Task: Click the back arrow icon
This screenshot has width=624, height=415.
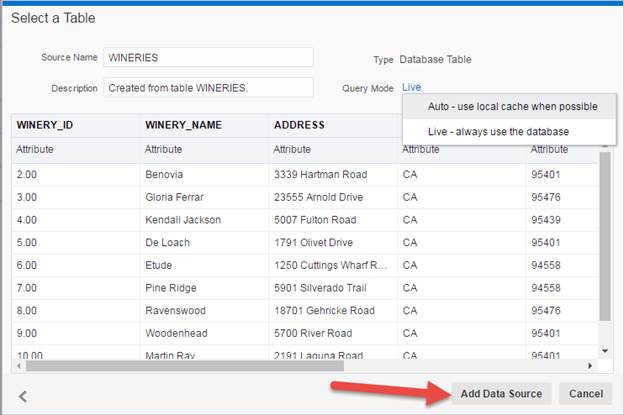Action: click(23, 396)
